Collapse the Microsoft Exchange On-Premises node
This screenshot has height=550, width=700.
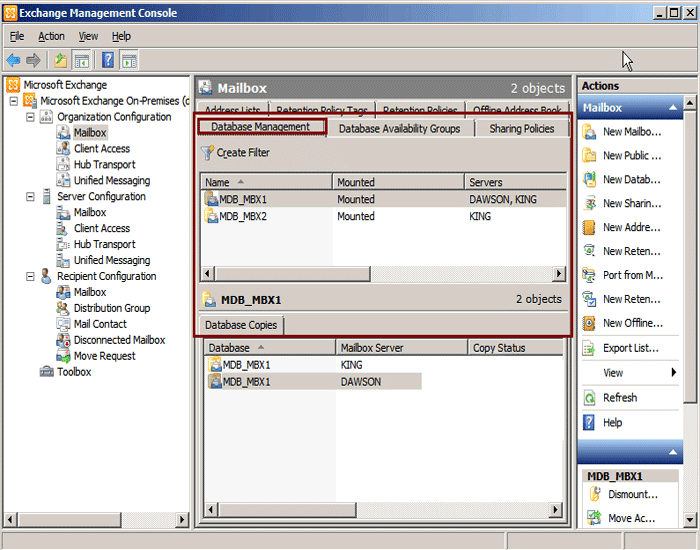(x=14, y=101)
